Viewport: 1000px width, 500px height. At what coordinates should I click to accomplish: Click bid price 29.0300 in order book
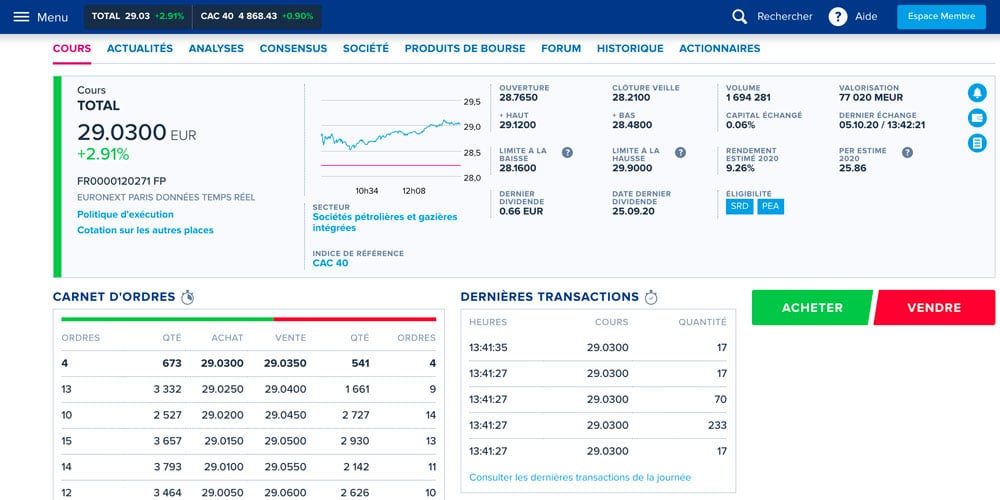222,364
